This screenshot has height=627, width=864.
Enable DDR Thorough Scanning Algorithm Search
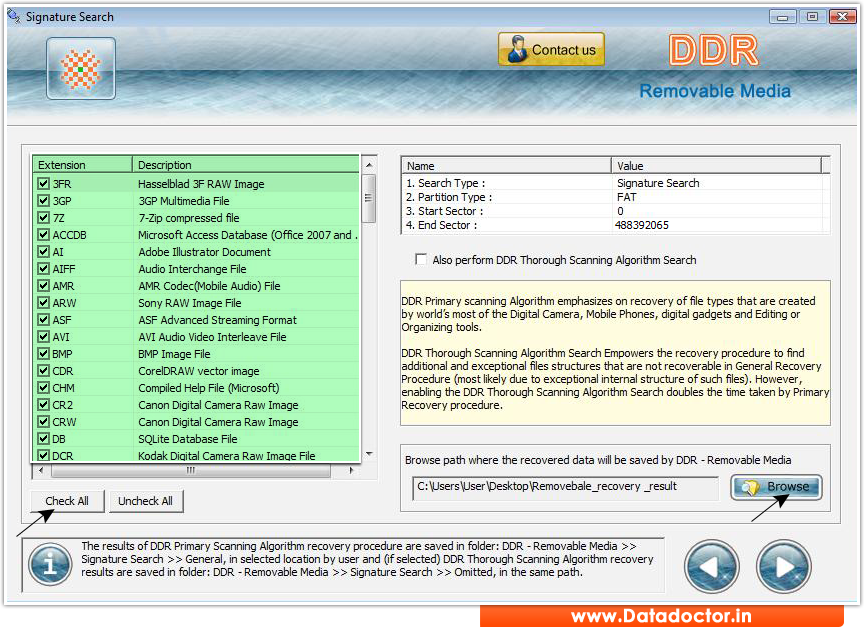421,259
